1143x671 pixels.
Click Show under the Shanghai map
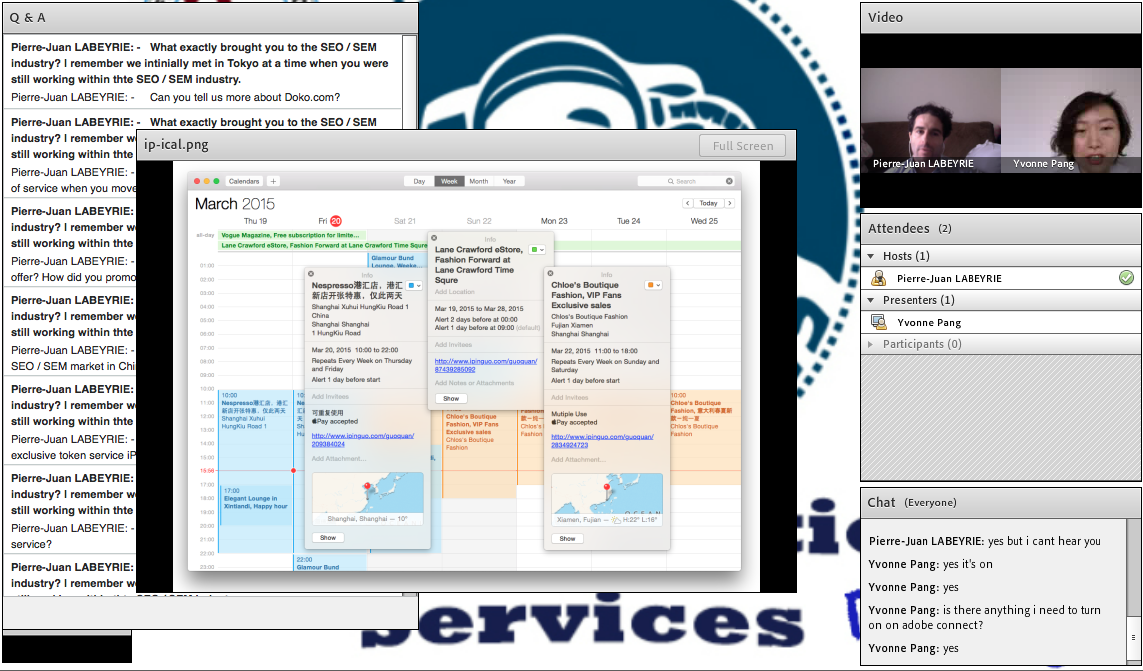(x=328, y=538)
